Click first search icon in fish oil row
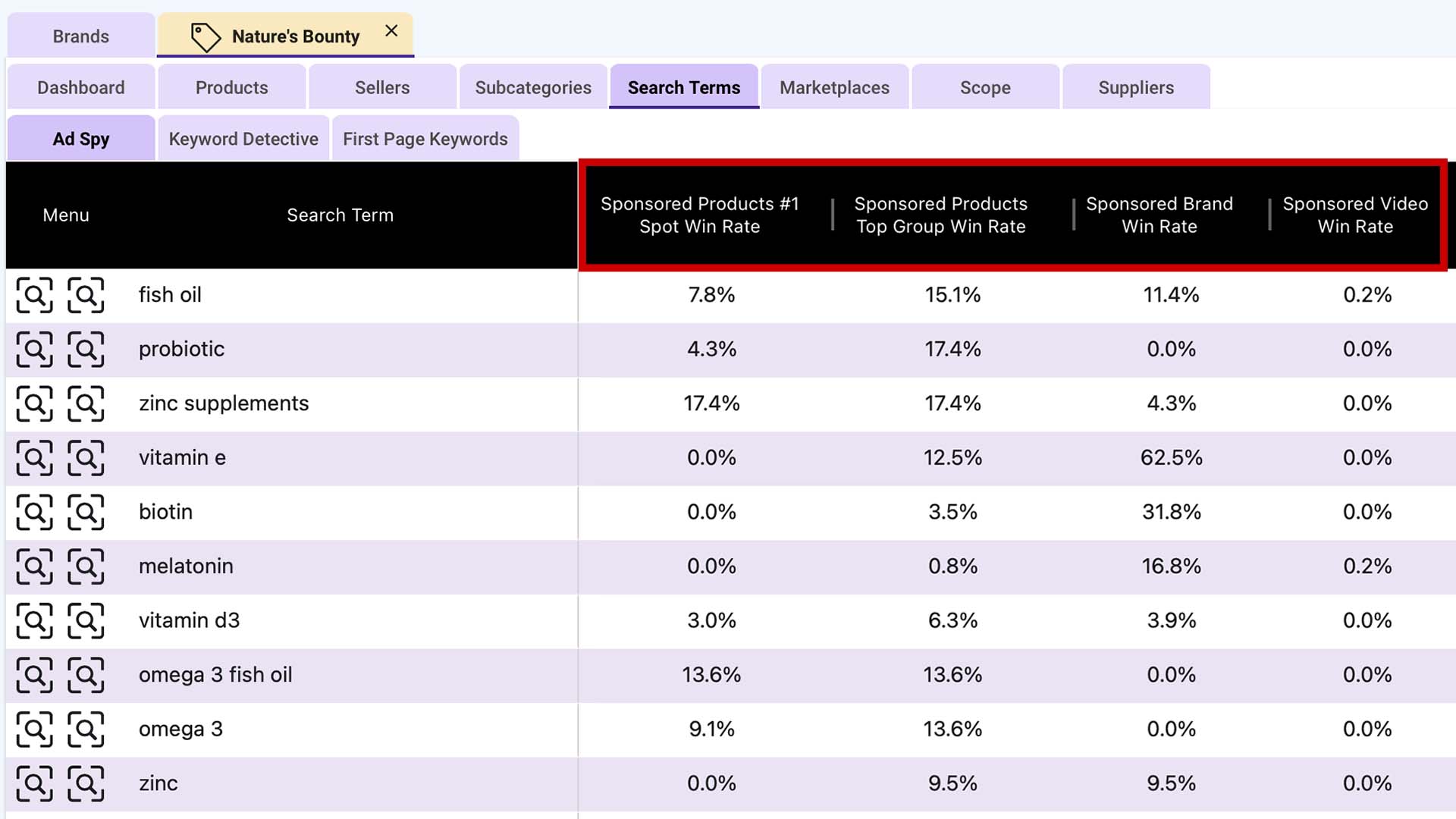 click(x=35, y=295)
